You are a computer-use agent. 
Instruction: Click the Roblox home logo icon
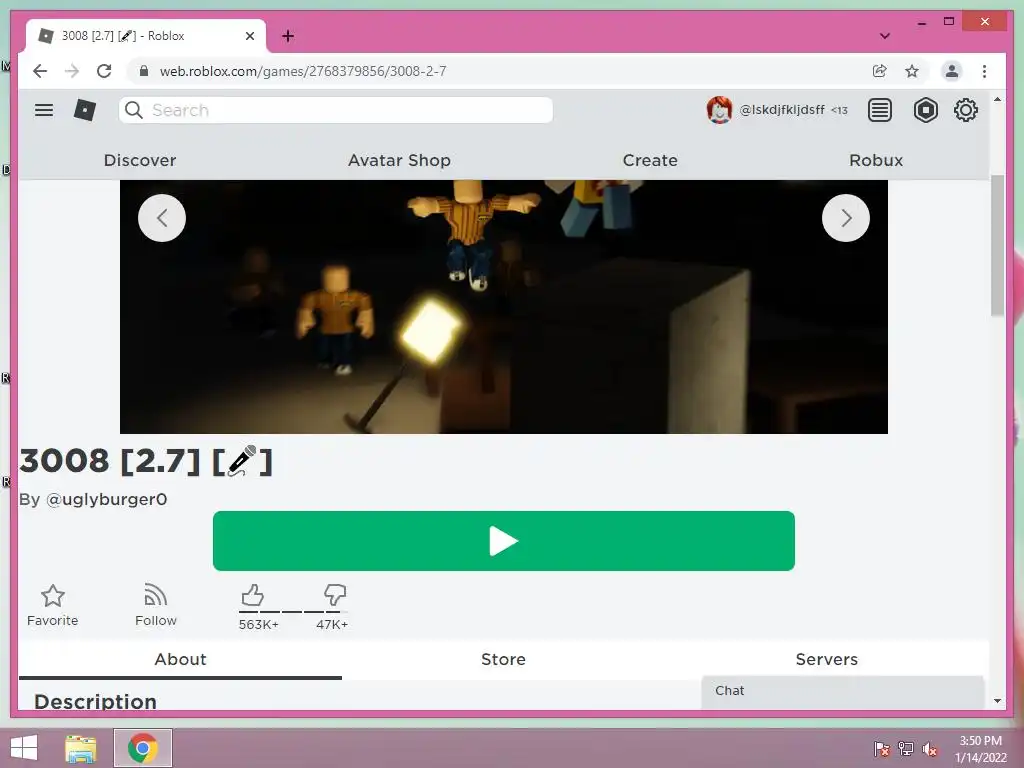click(85, 110)
